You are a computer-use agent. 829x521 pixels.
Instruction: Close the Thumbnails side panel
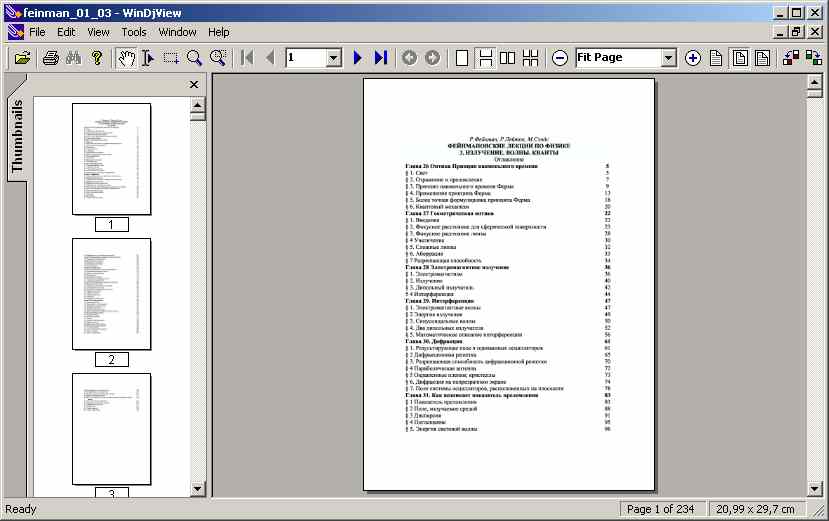pos(194,85)
